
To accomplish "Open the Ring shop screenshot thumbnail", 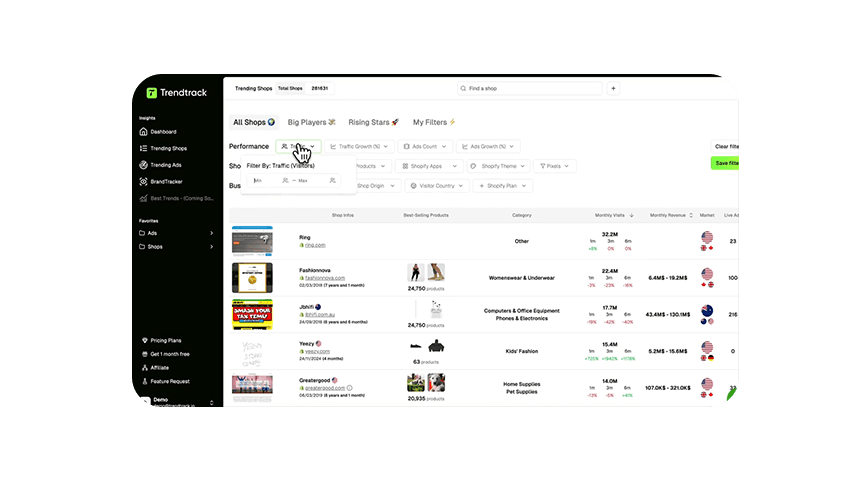I will pos(252,241).
